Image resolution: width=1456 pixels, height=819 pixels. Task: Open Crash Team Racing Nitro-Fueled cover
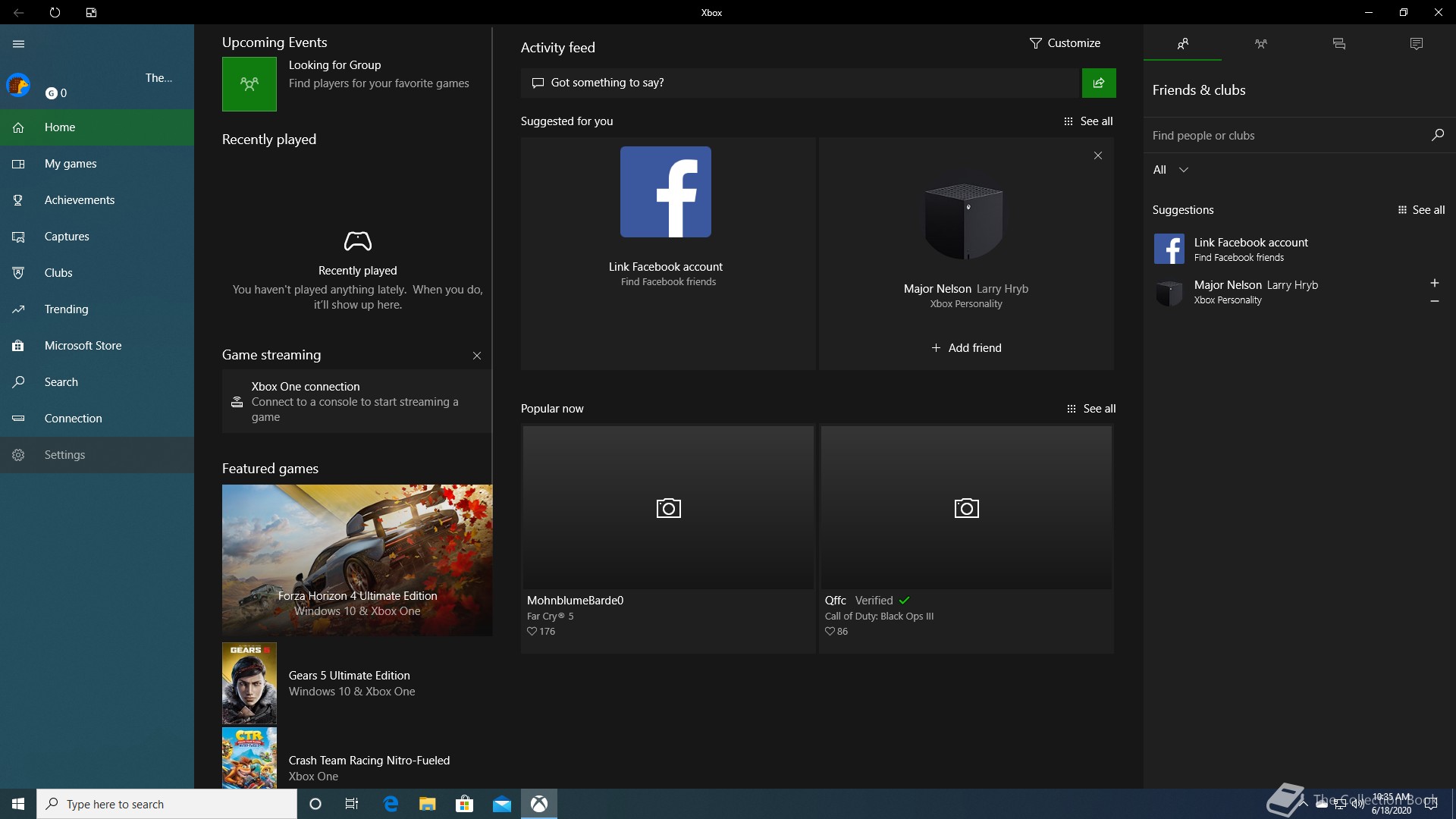[x=249, y=758]
